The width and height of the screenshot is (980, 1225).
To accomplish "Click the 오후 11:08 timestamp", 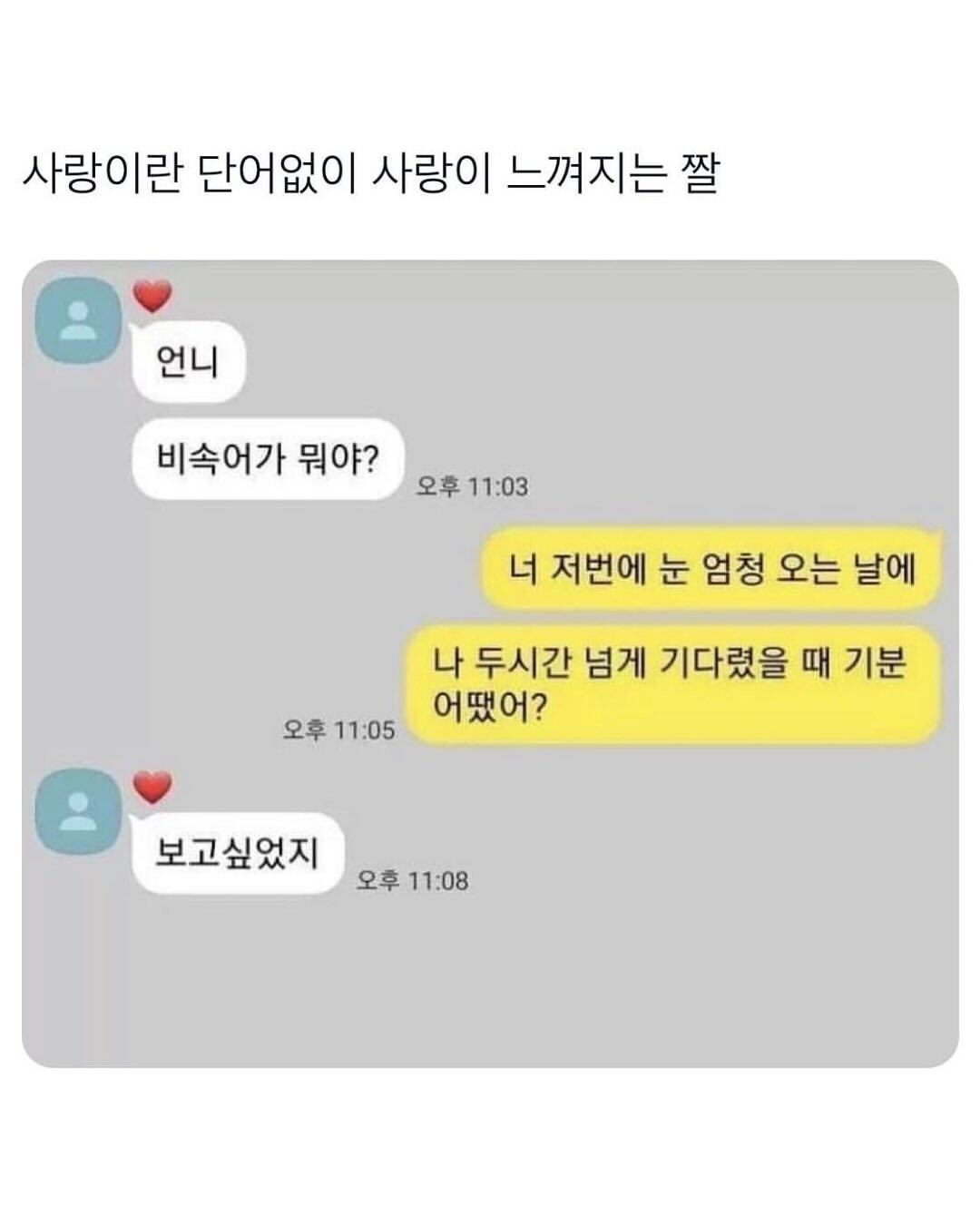I will (x=413, y=880).
